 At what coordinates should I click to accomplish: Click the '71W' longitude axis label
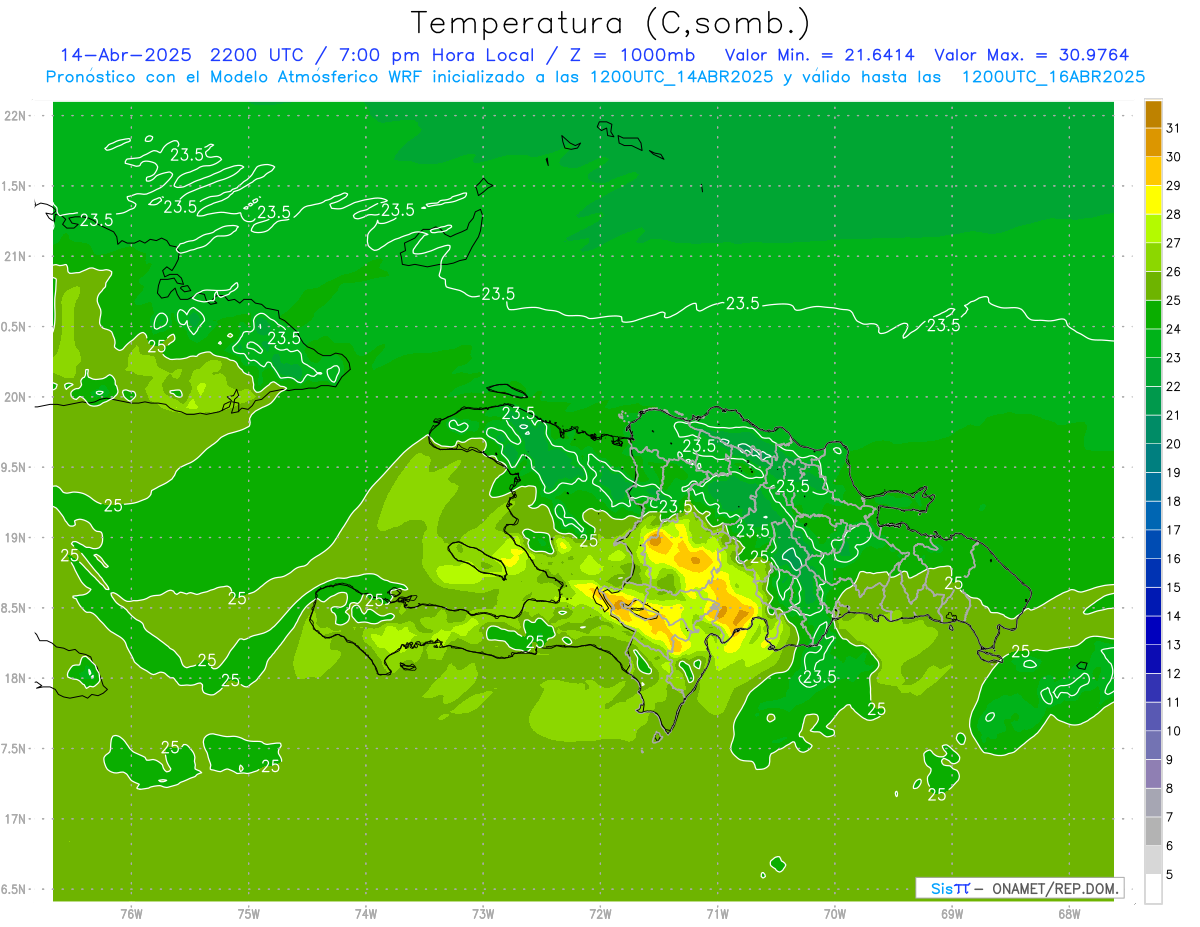click(717, 914)
